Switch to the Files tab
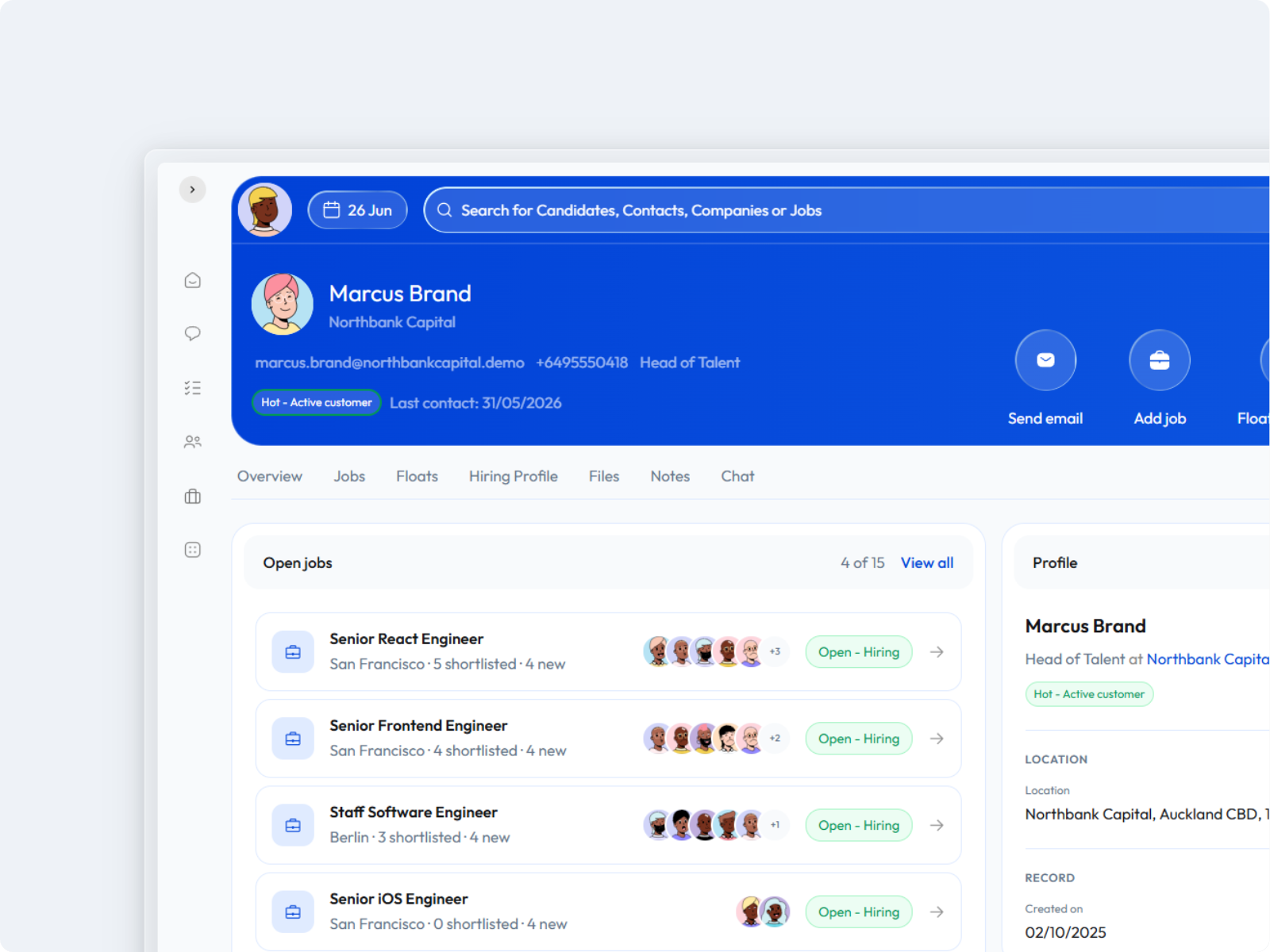The width and height of the screenshot is (1270, 952). (x=604, y=476)
